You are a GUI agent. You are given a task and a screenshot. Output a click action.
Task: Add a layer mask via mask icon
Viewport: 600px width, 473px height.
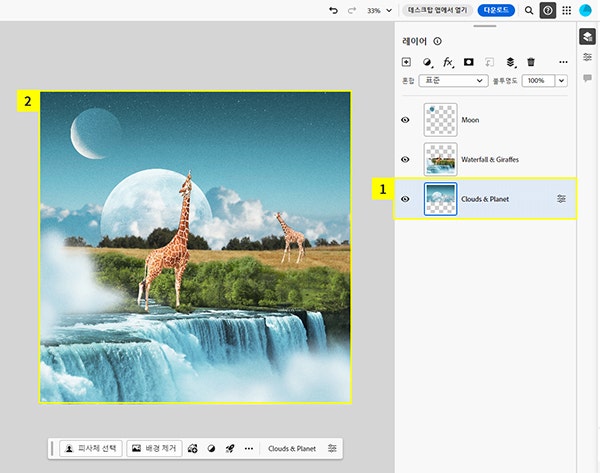tap(468, 62)
